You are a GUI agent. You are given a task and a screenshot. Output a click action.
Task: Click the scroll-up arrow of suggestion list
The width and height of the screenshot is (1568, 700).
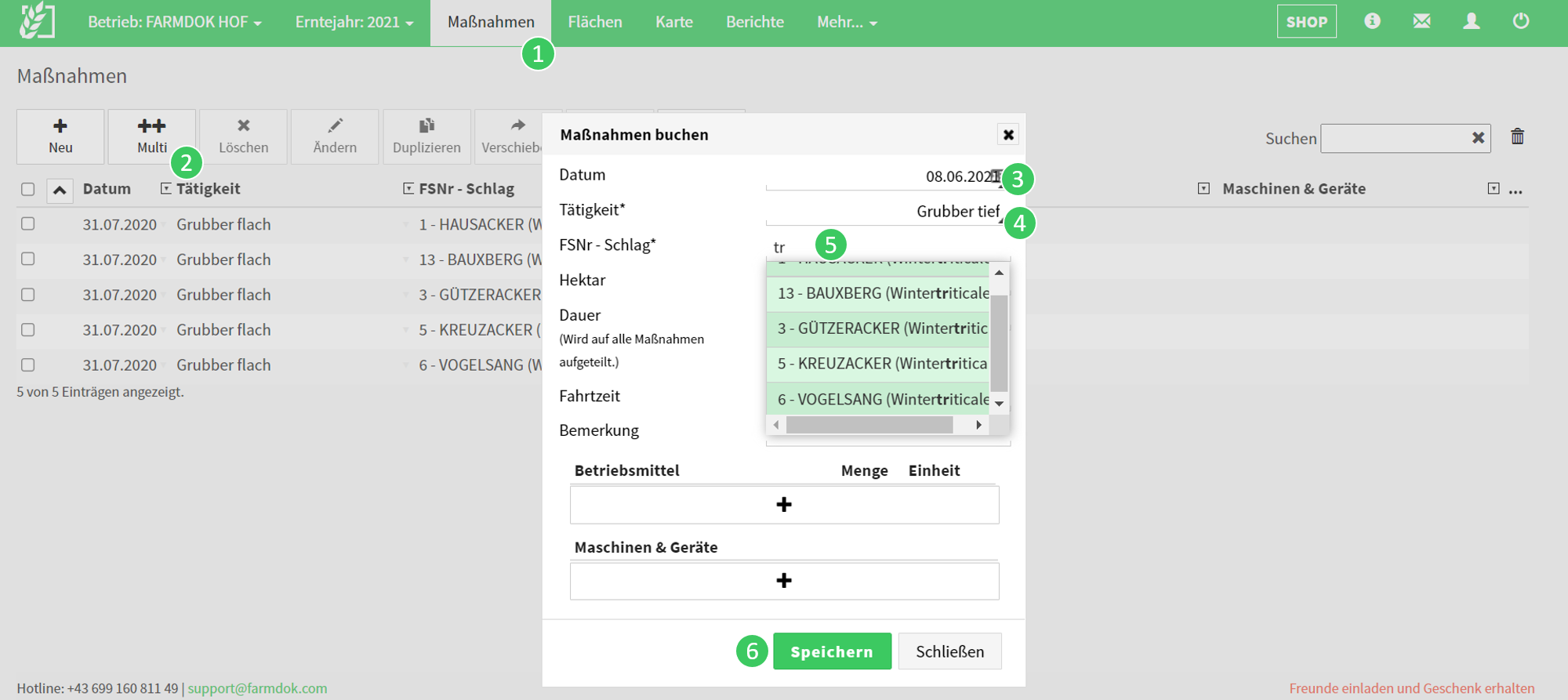pos(999,273)
